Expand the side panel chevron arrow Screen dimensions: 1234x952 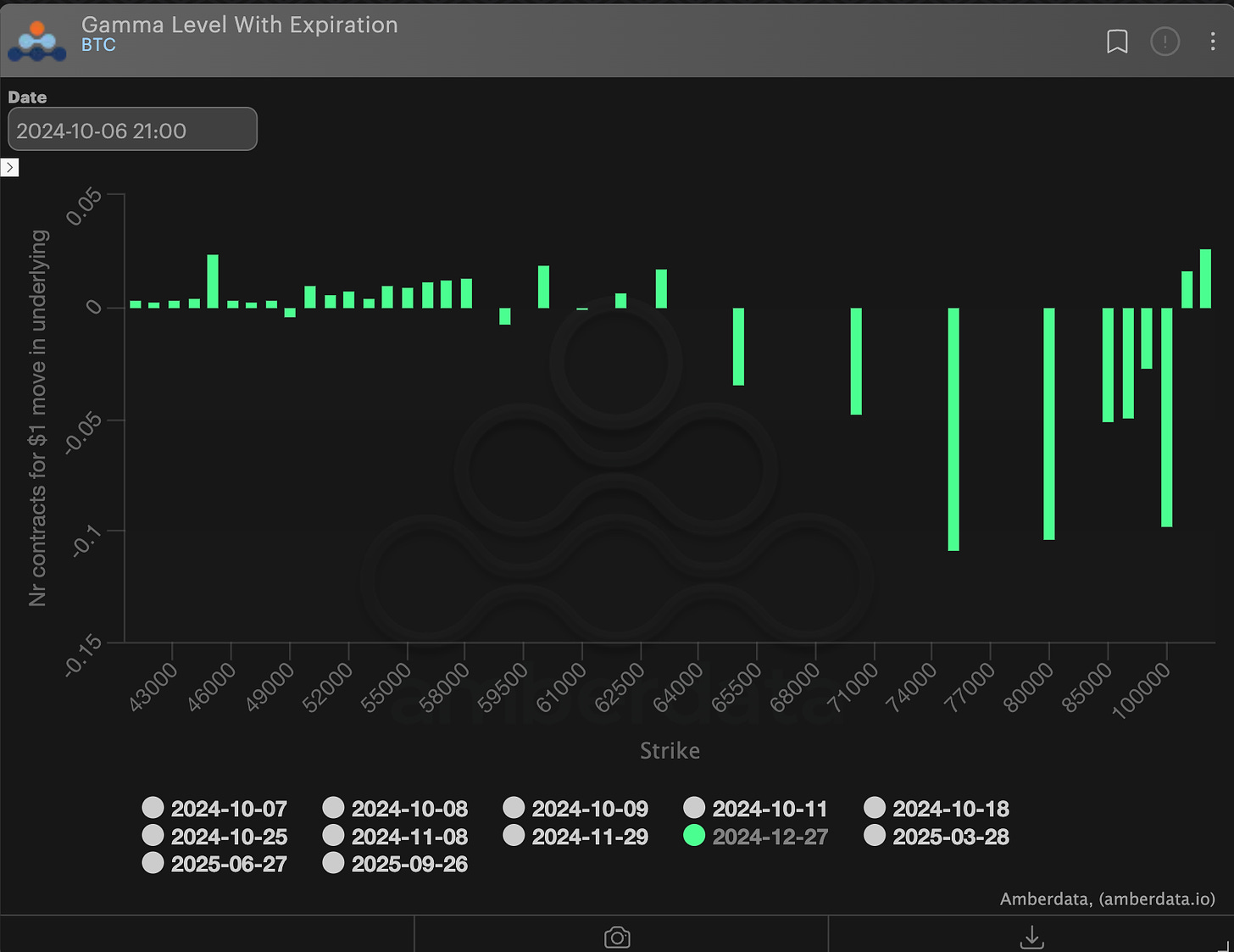[9, 167]
